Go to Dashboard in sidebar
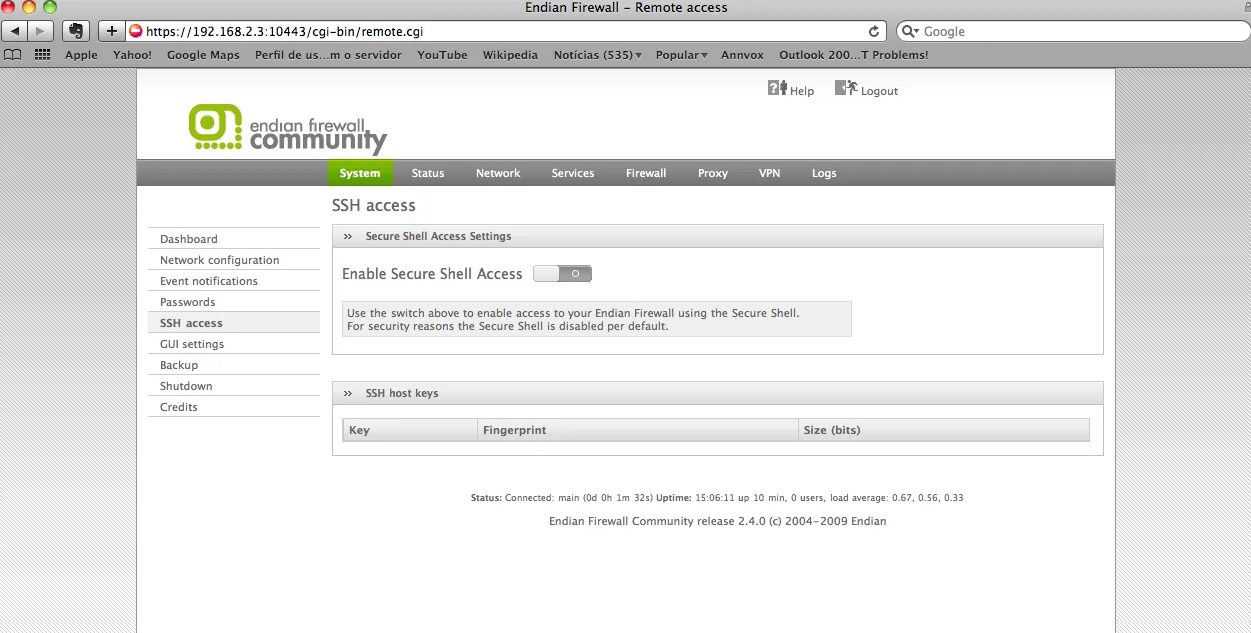 (x=234, y=239)
